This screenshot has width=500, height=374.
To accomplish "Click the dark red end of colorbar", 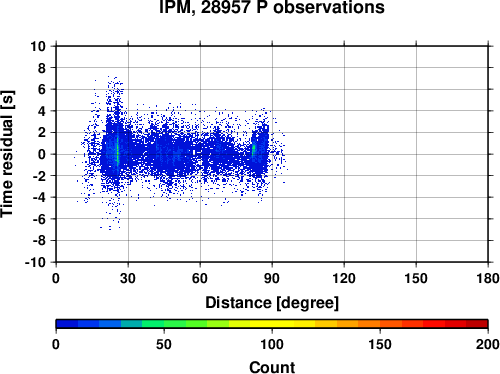I will pos(477,324).
